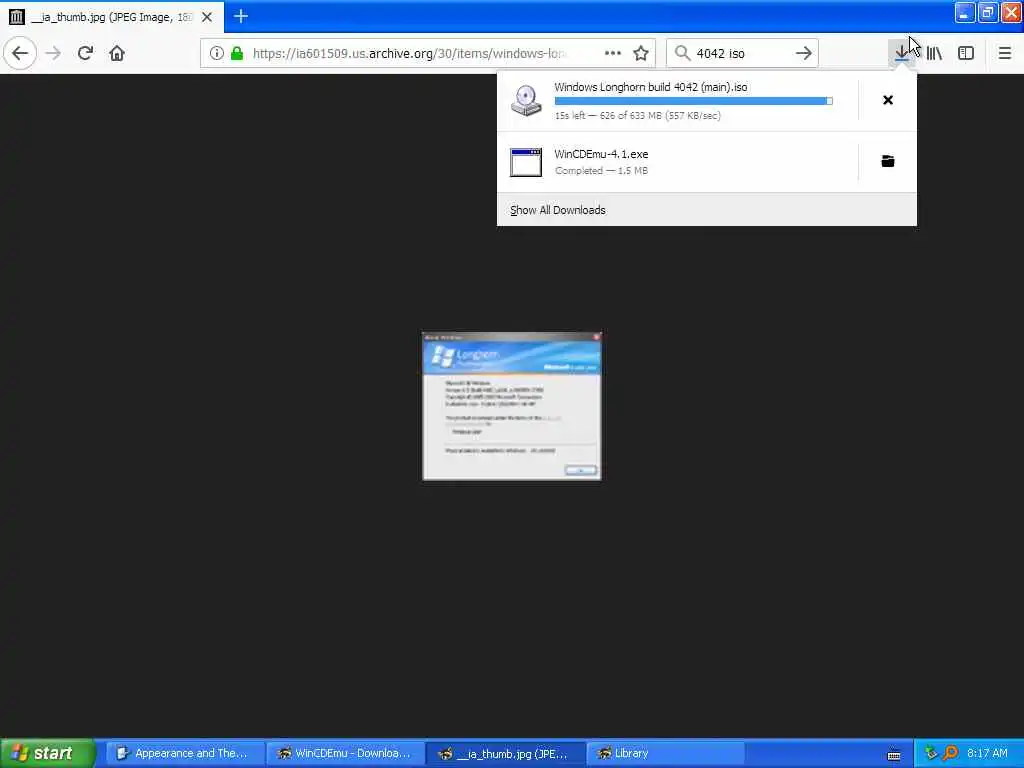Open page actions three-dot menu

[x=613, y=53]
